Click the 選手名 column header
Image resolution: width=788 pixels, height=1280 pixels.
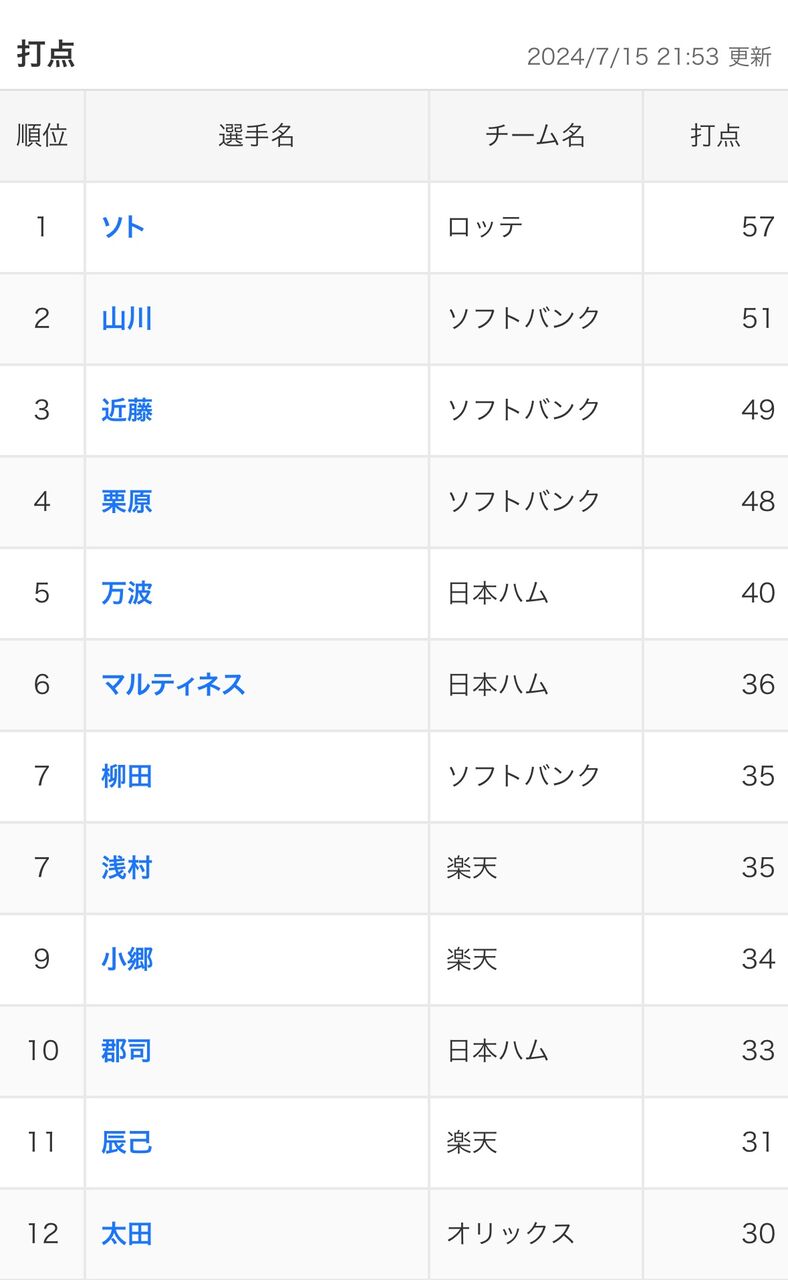click(257, 136)
